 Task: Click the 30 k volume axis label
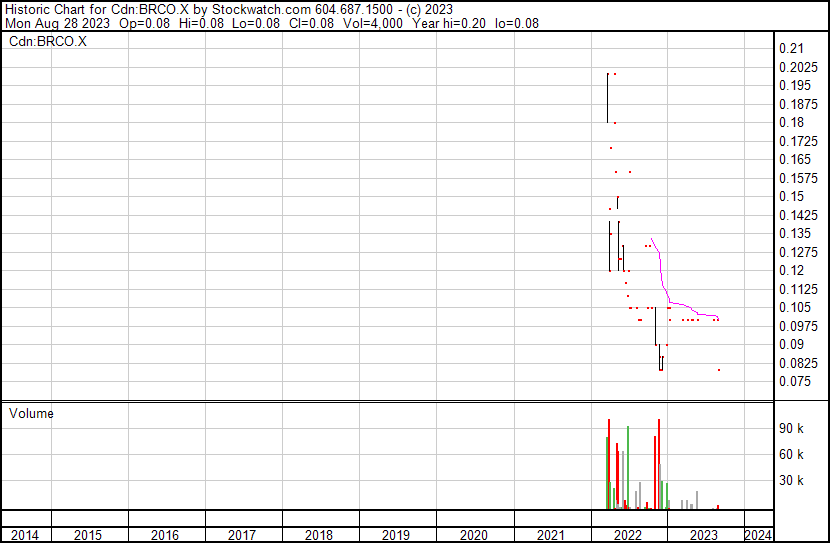792,480
